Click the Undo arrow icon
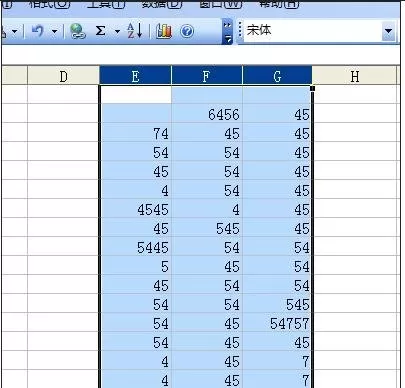Viewport: 405px width, 388px height. 38,31
